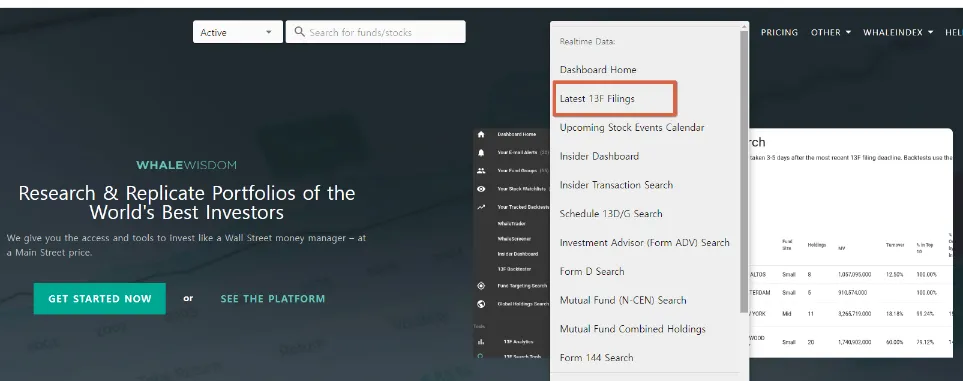The height and width of the screenshot is (381, 963).
Task: Open Upcoming Stock Events Calendar
Action: [632, 127]
